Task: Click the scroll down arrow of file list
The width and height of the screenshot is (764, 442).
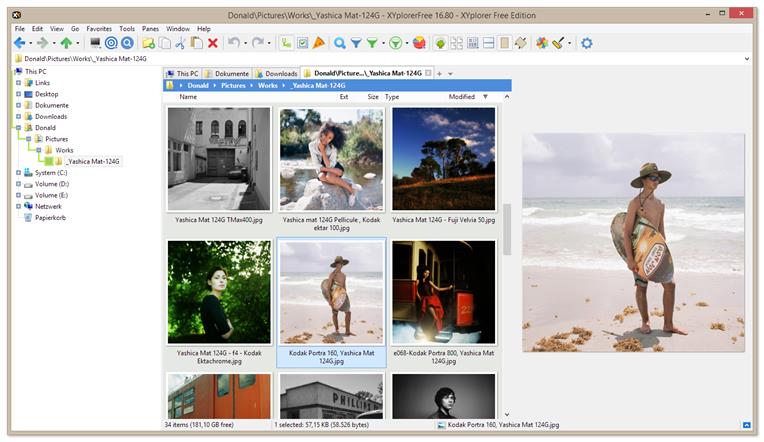Action: 507,415
